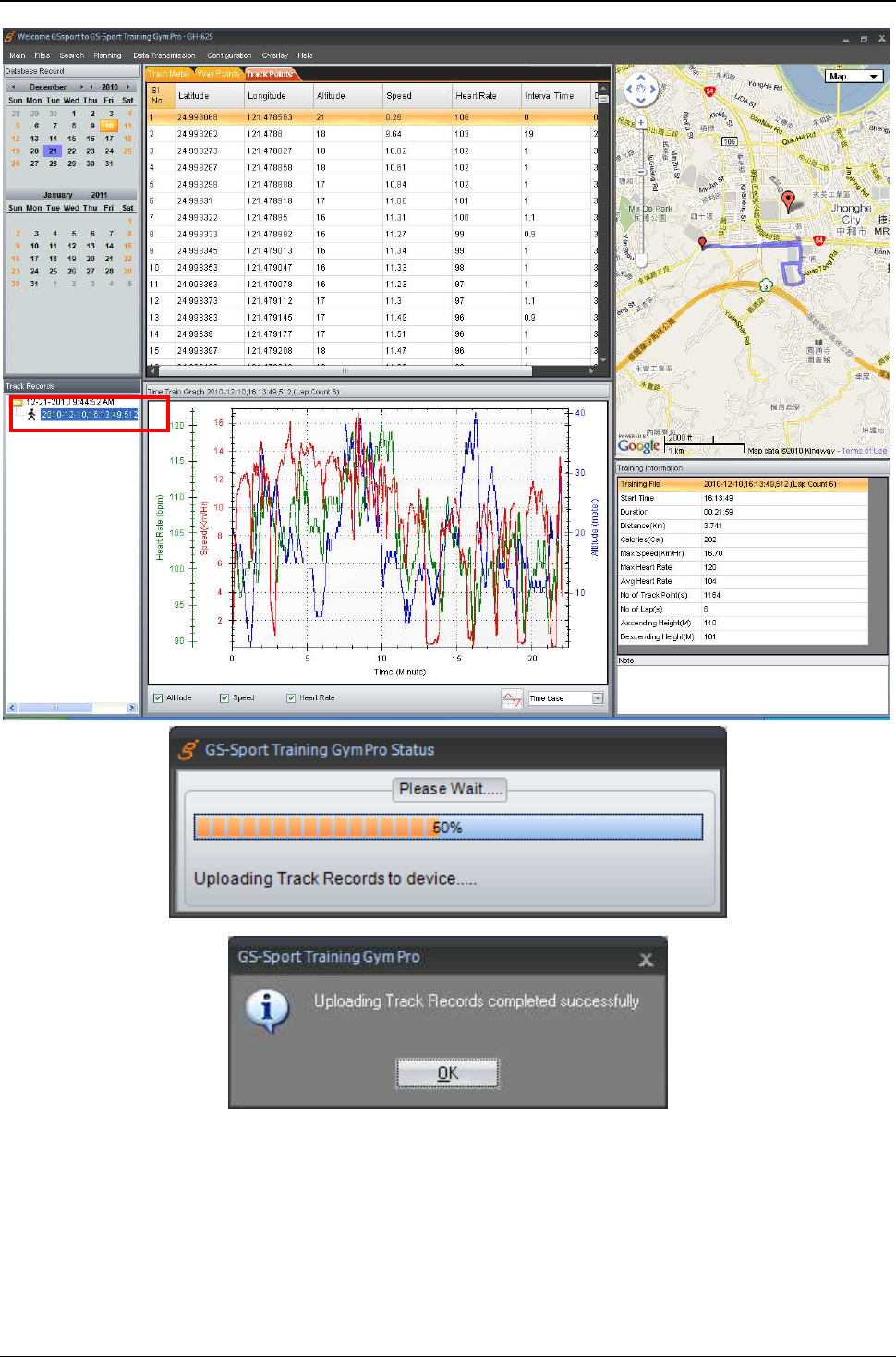896x1357 pixels.
Task: Open the Configuration menu
Action: (229, 55)
